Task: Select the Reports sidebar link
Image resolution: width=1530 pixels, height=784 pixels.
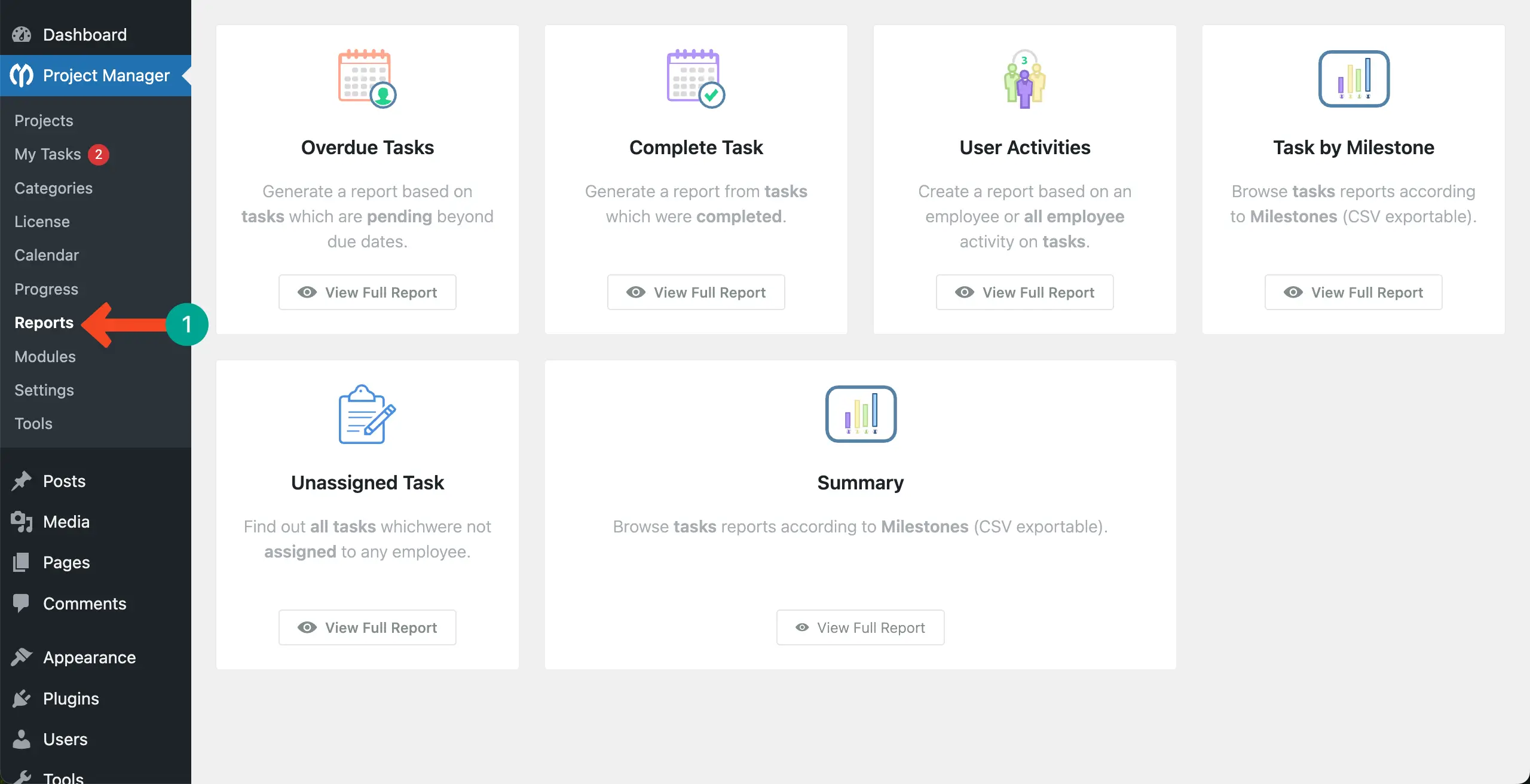Action: pos(44,323)
